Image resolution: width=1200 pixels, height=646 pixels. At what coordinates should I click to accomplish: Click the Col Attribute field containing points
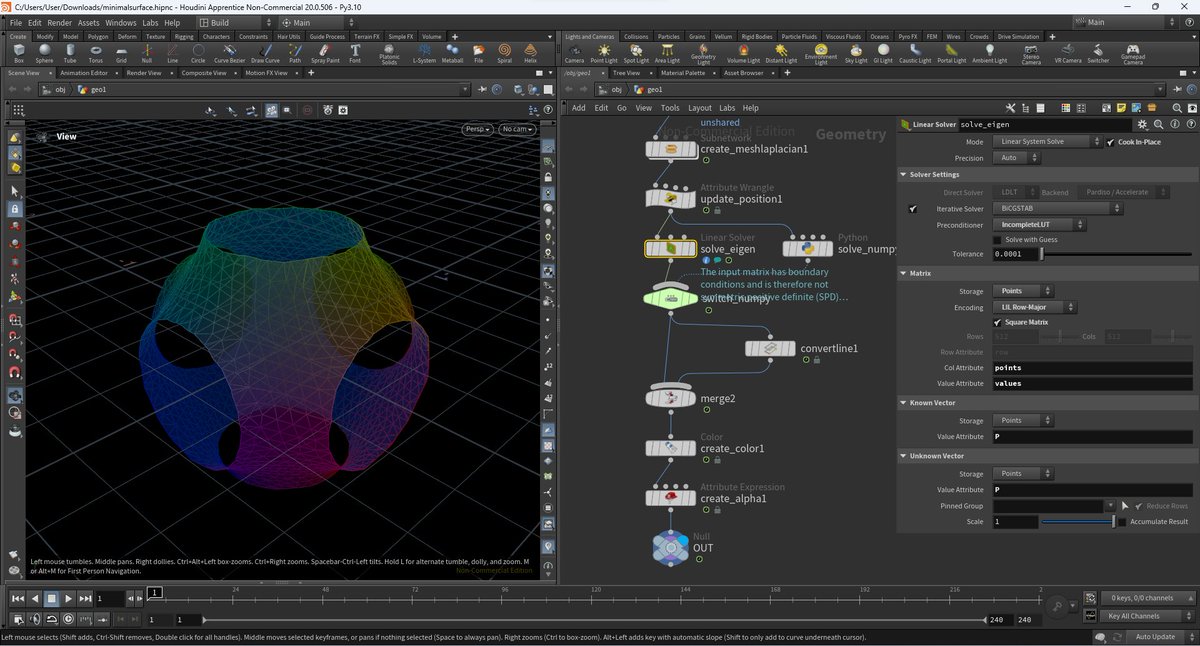[x=1092, y=367]
